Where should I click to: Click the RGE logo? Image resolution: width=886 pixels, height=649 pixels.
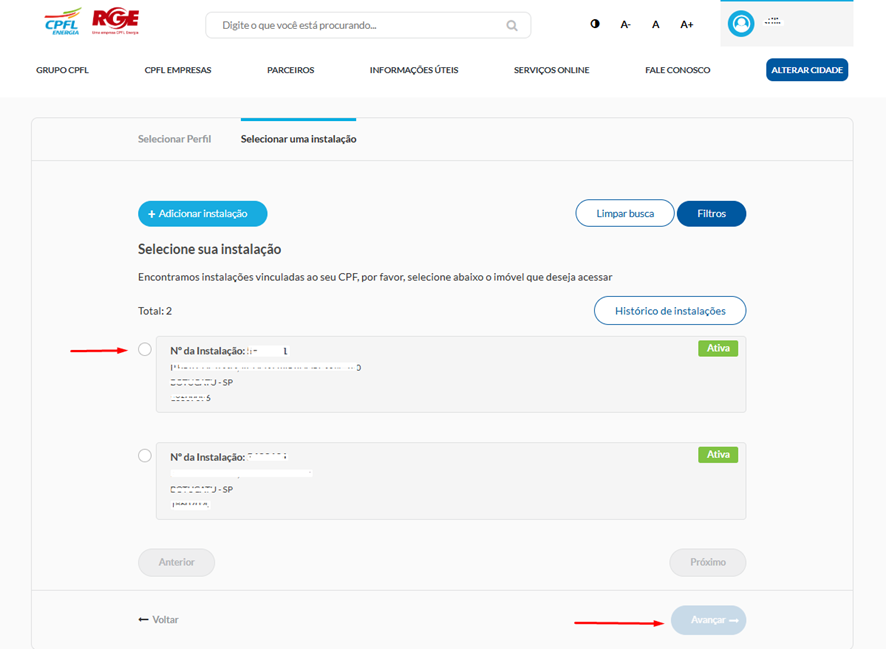pyautogui.click(x=115, y=21)
